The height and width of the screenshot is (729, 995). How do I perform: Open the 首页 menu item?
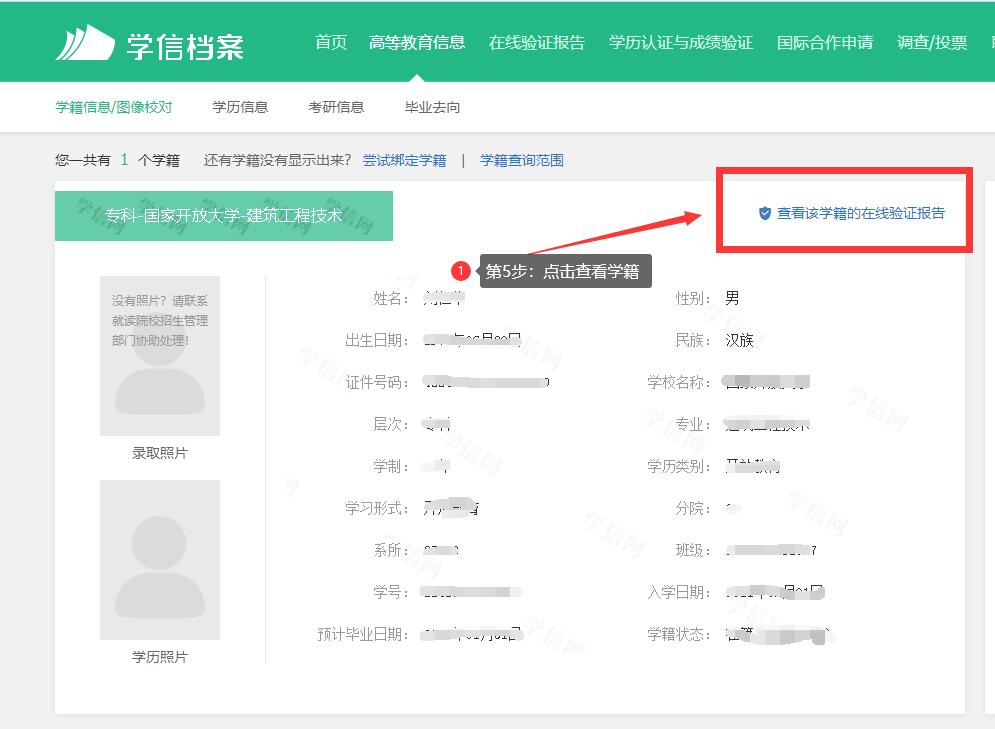tap(331, 43)
